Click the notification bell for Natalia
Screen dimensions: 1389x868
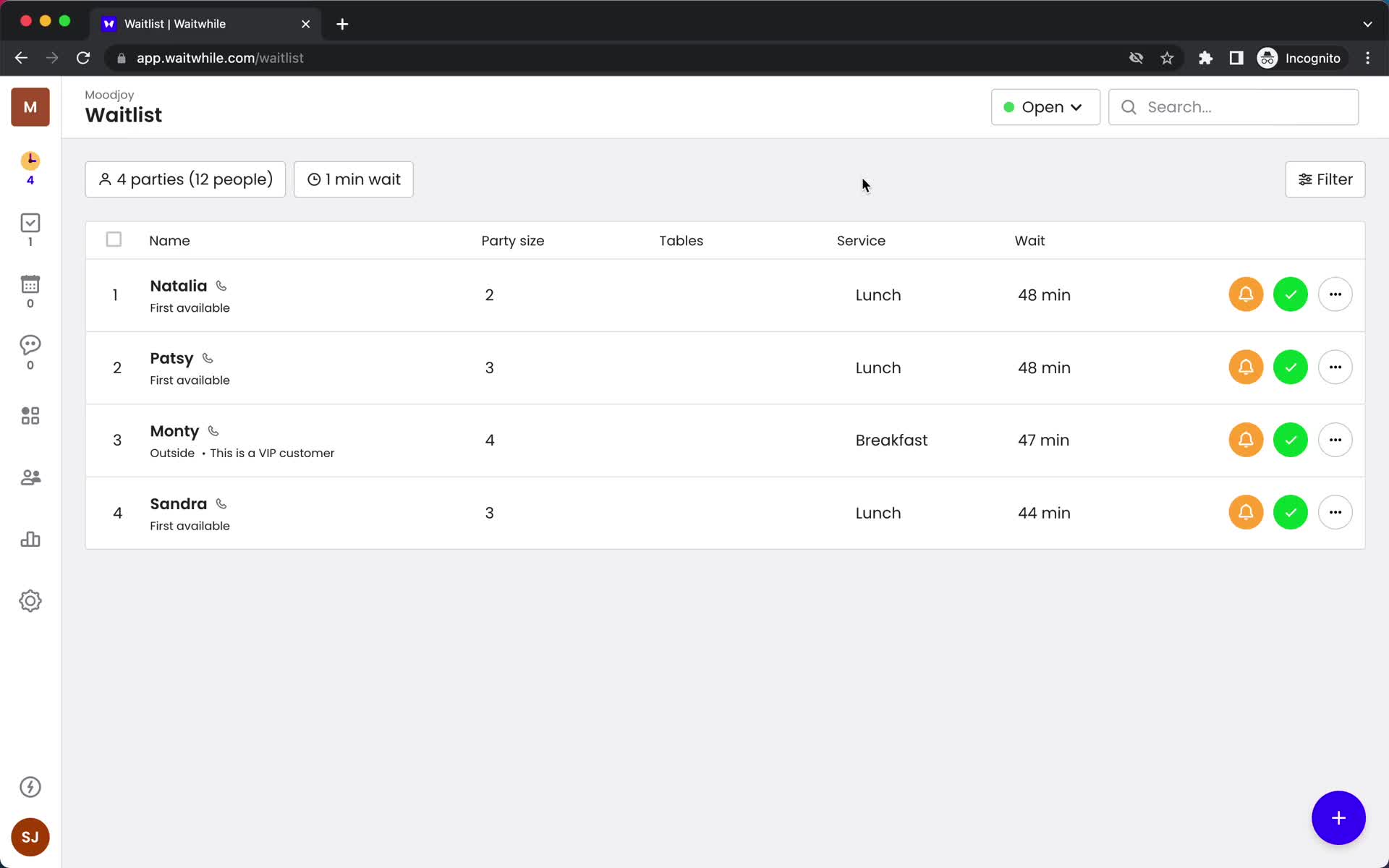(1245, 294)
